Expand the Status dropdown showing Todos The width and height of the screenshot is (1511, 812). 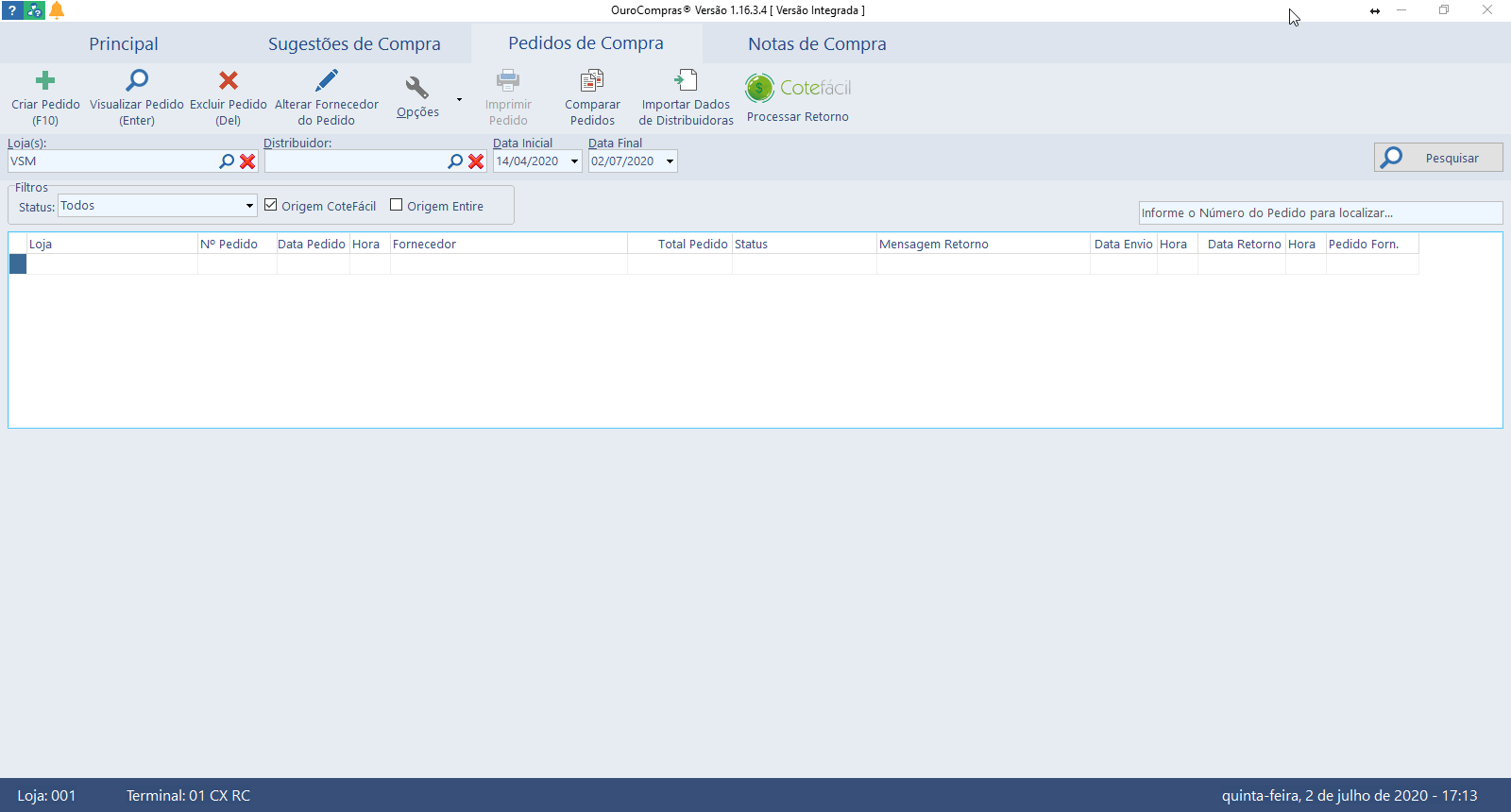click(249, 206)
